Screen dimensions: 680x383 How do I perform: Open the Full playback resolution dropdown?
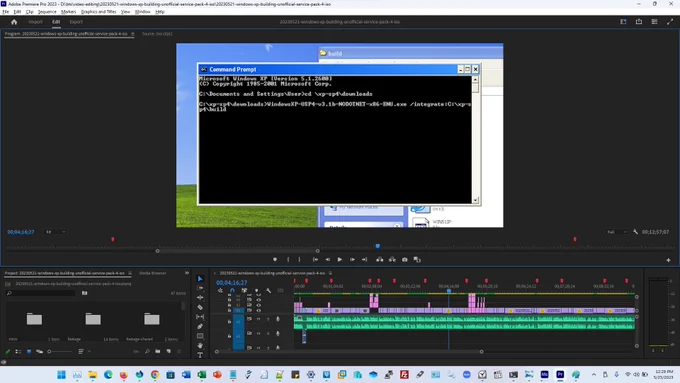tap(616, 232)
